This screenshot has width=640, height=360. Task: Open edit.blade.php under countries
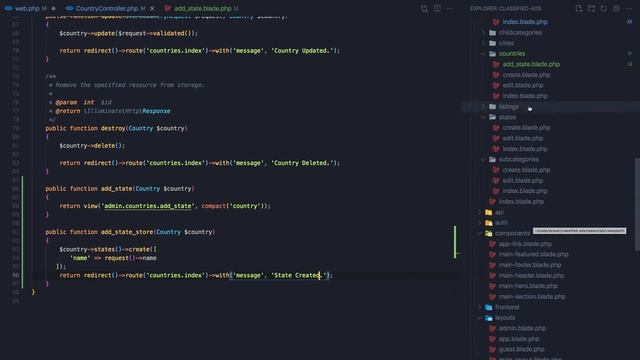(x=522, y=85)
